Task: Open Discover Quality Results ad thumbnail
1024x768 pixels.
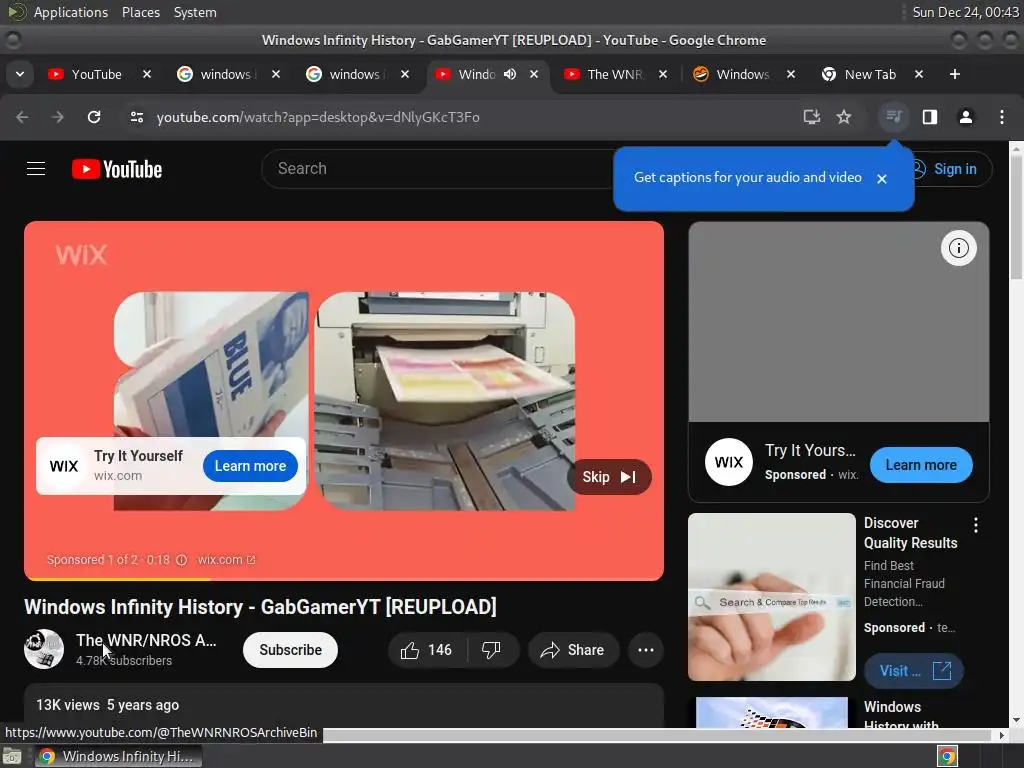Action: coord(771,597)
